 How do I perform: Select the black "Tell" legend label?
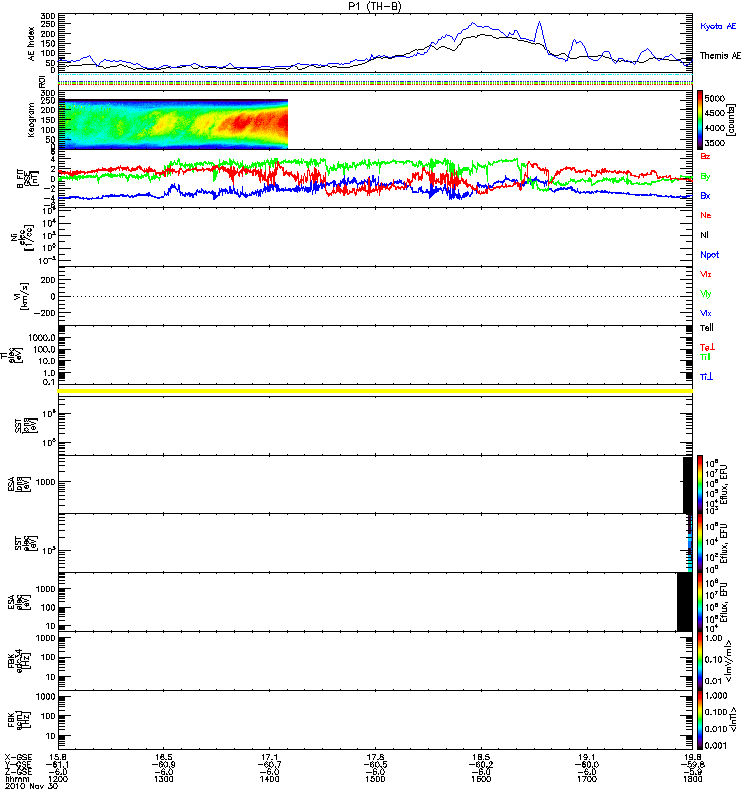click(x=707, y=328)
